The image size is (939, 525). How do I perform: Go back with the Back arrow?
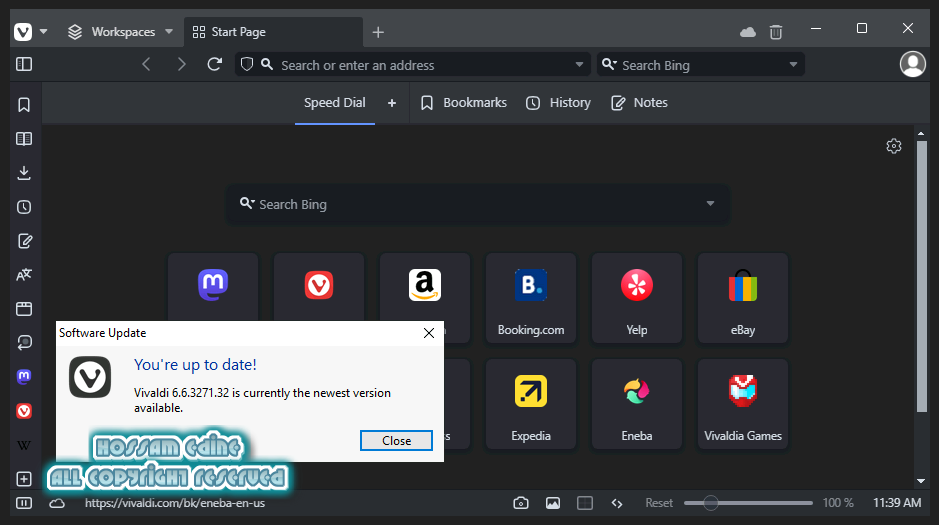point(146,64)
